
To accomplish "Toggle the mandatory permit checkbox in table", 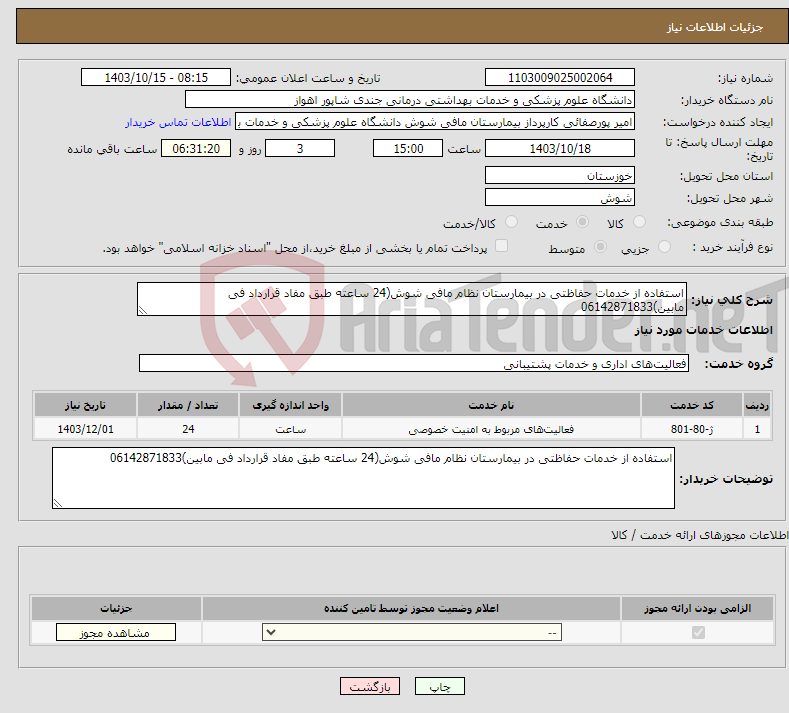I will pos(698,632).
